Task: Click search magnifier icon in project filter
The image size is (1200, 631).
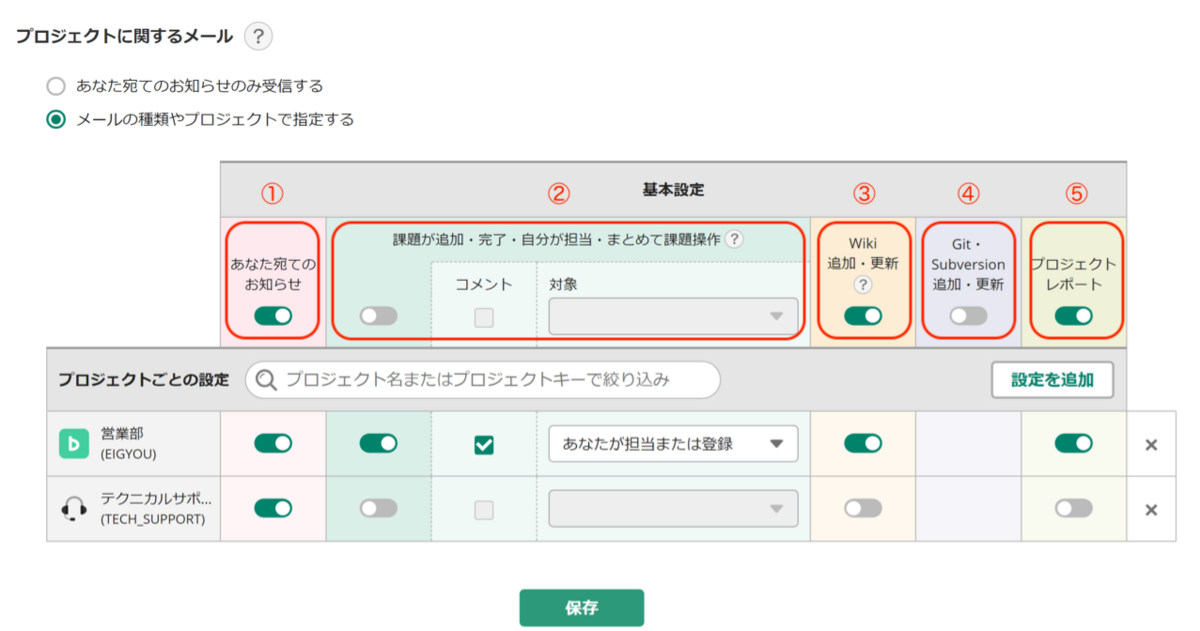Action: tap(266, 380)
